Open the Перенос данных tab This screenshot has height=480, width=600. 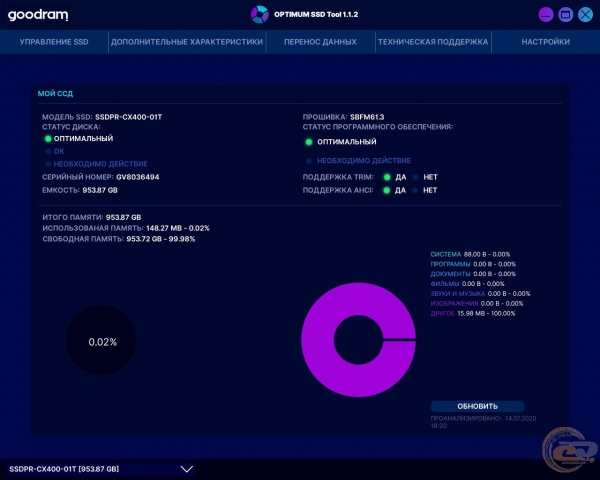click(x=320, y=42)
